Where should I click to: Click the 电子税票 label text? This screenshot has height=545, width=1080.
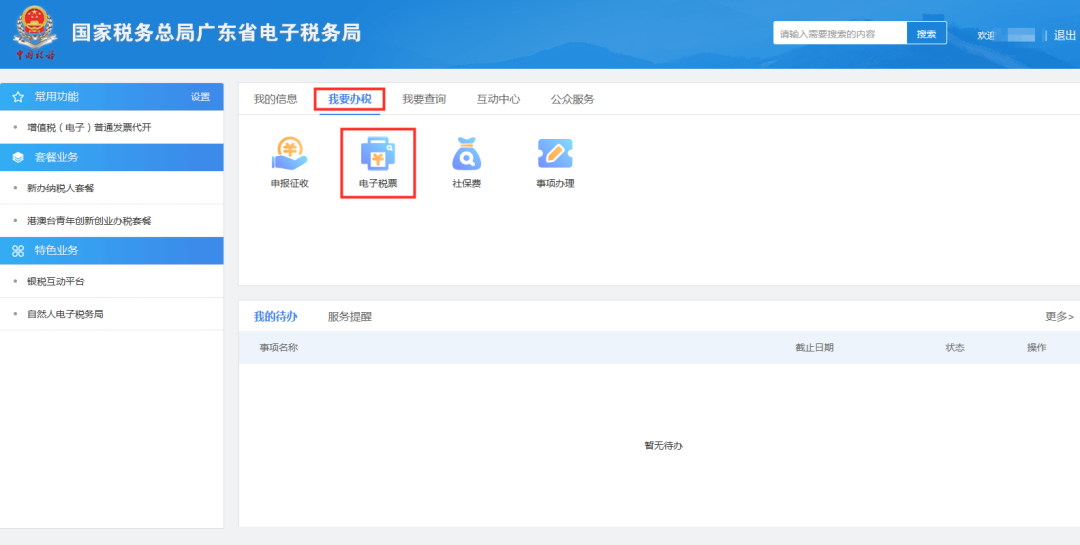click(x=378, y=184)
